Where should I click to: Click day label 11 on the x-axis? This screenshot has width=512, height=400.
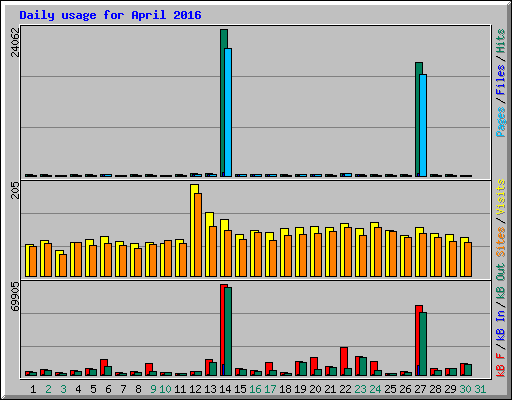point(180,389)
